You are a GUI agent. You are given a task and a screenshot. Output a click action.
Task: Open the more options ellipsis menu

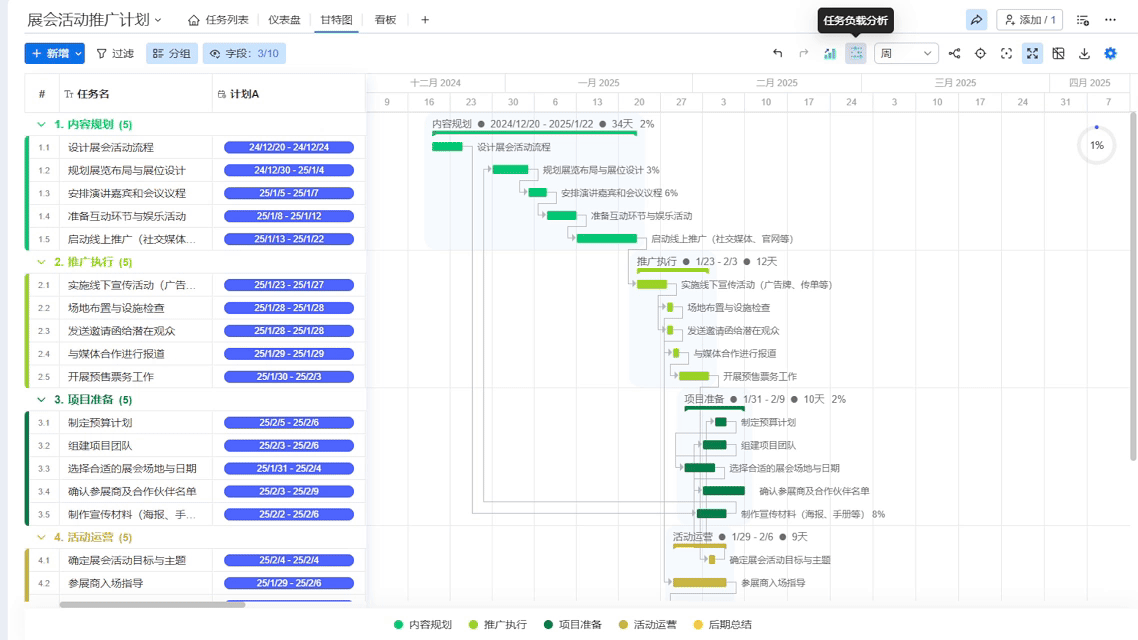(1111, 19)
